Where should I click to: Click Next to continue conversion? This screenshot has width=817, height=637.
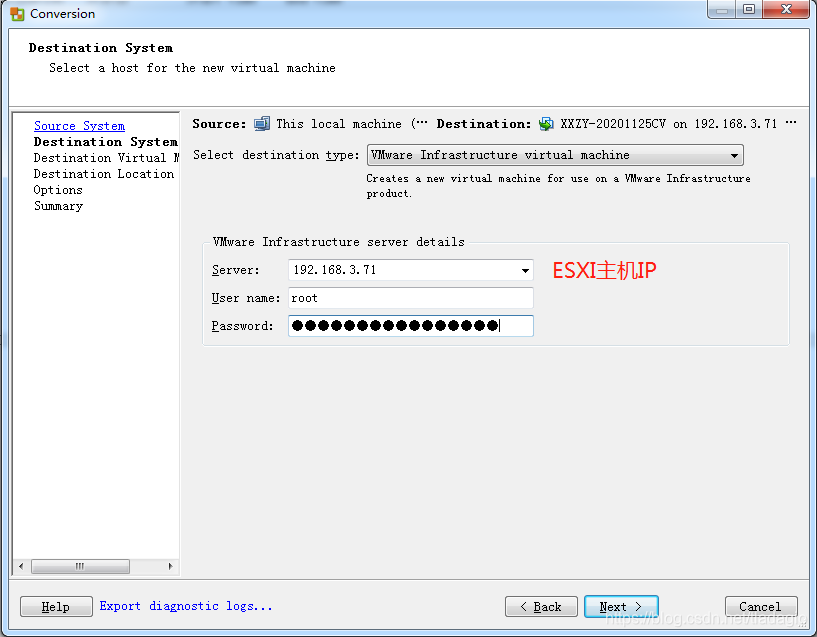621,607
